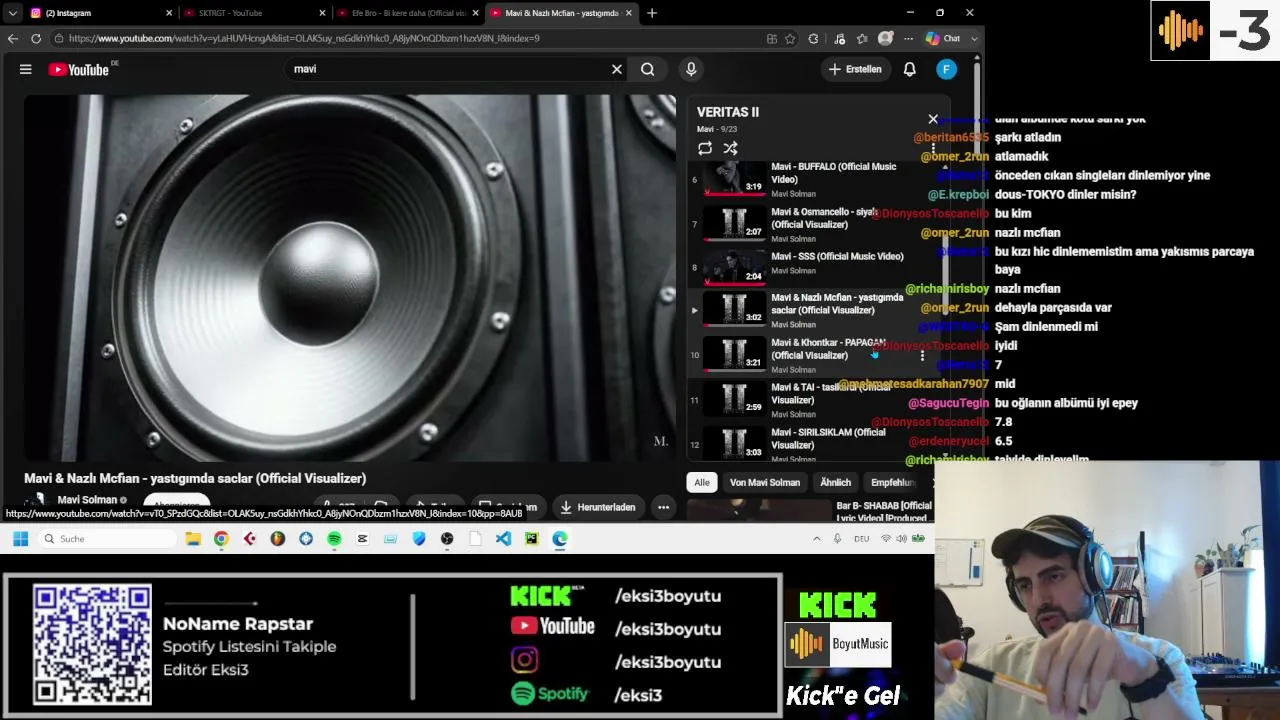1280x720 pixels.
Task: Show hidden icons in the system tray
Action: coord(817,538)
